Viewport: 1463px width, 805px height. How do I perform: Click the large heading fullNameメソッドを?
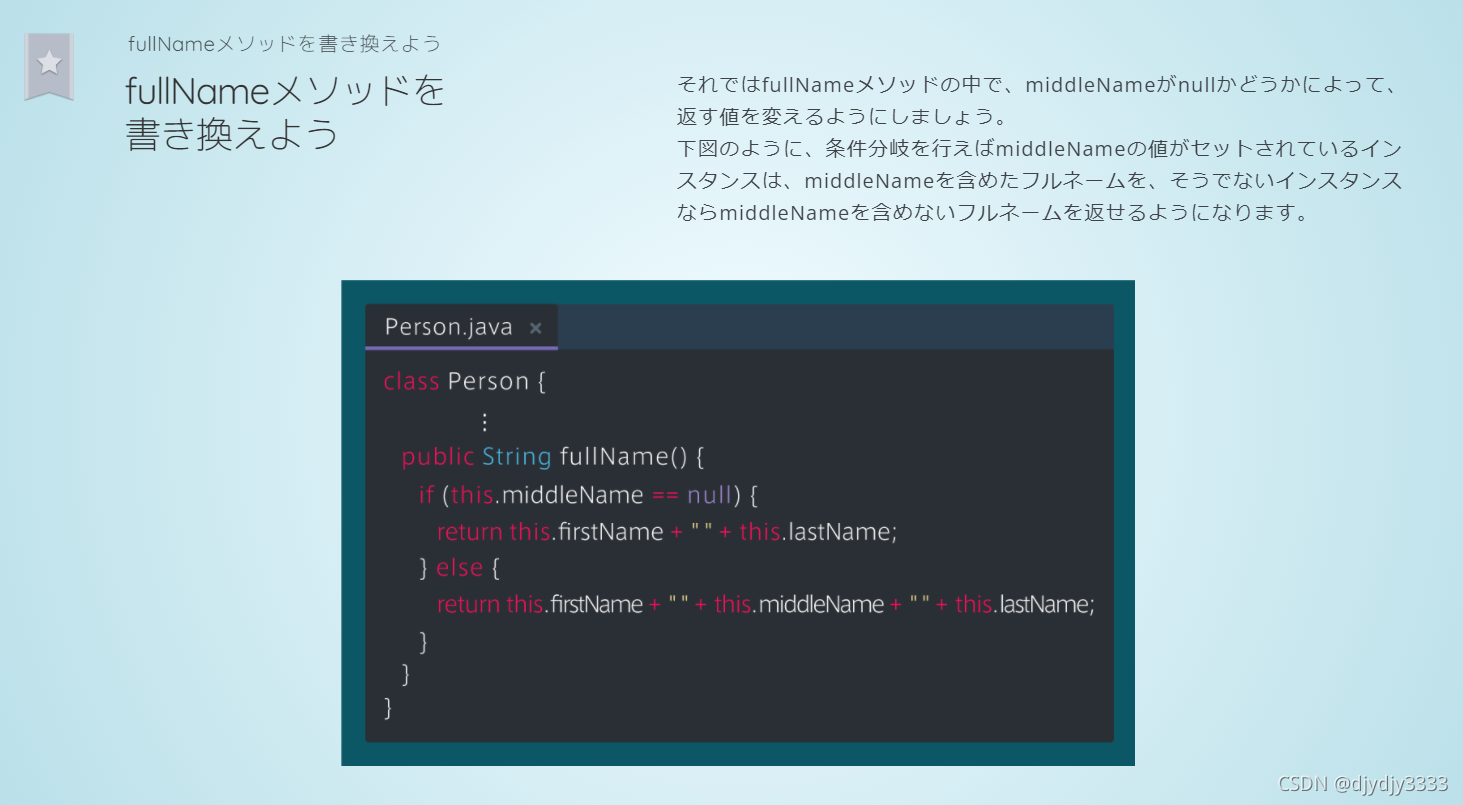point(285,91)
